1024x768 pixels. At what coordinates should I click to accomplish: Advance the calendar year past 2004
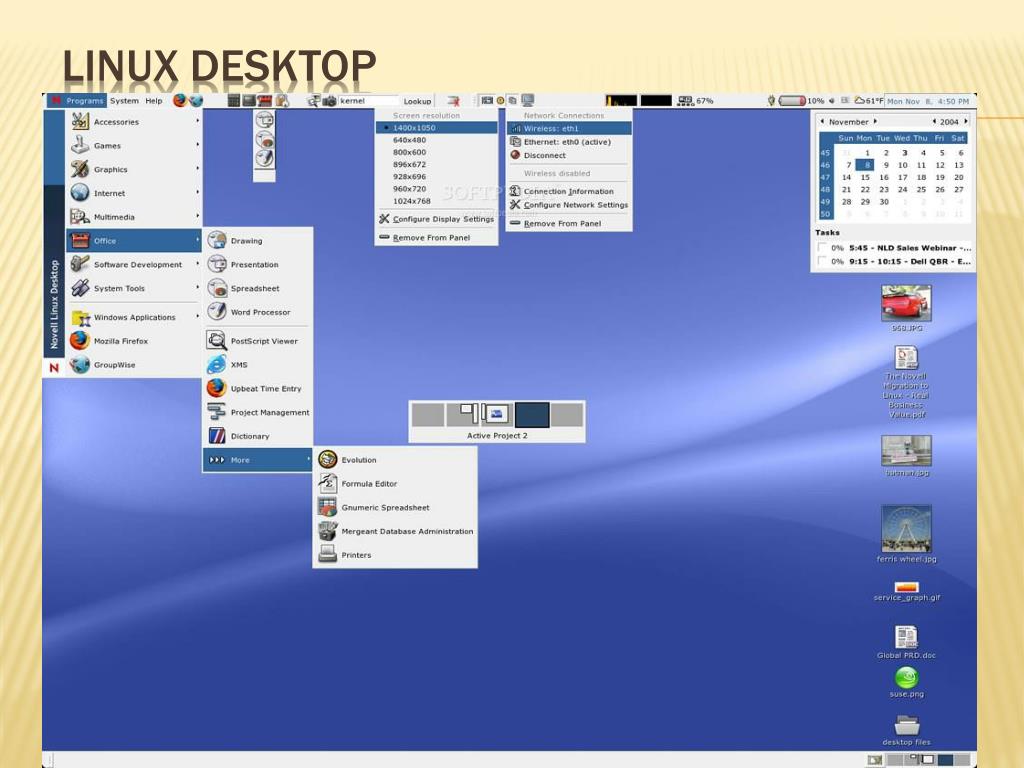tap(966, 121)
